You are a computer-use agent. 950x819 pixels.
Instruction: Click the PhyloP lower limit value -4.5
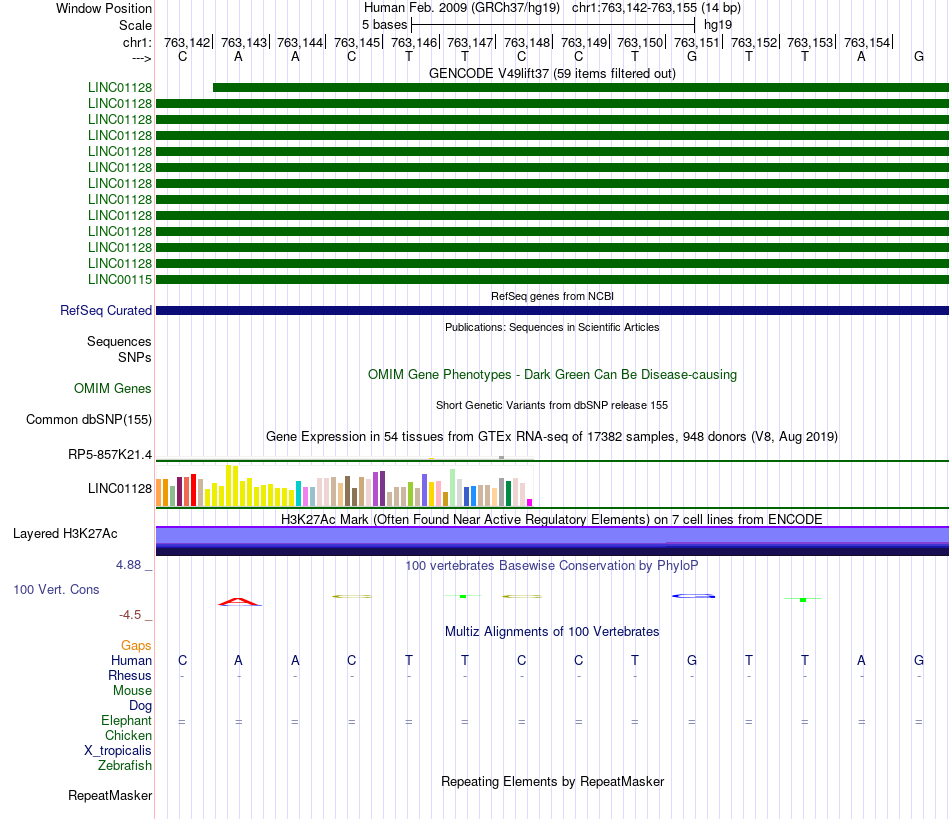[130, 615]
